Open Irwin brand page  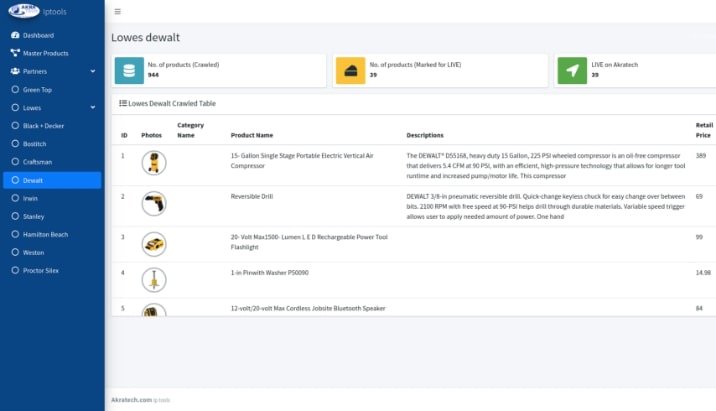(30, 198)
